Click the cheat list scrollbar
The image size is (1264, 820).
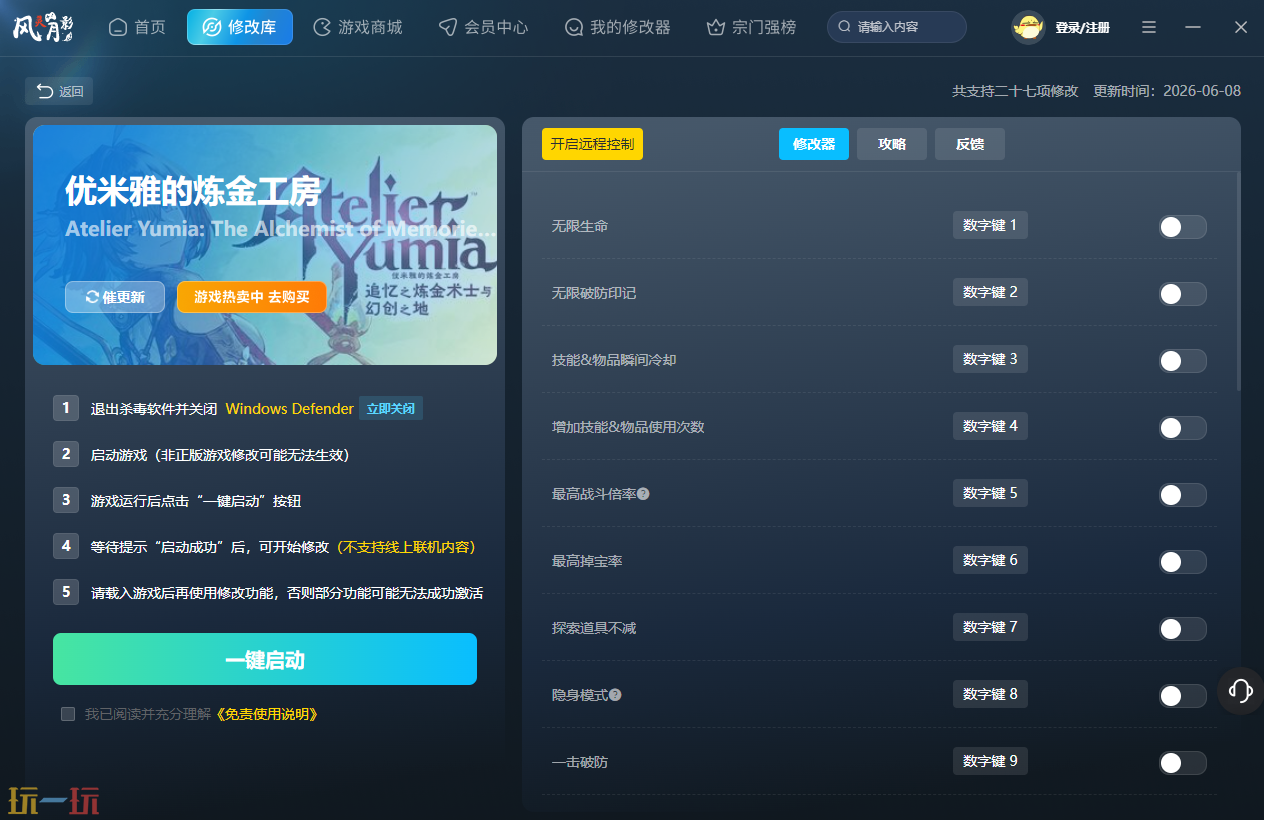point(1238,281)
